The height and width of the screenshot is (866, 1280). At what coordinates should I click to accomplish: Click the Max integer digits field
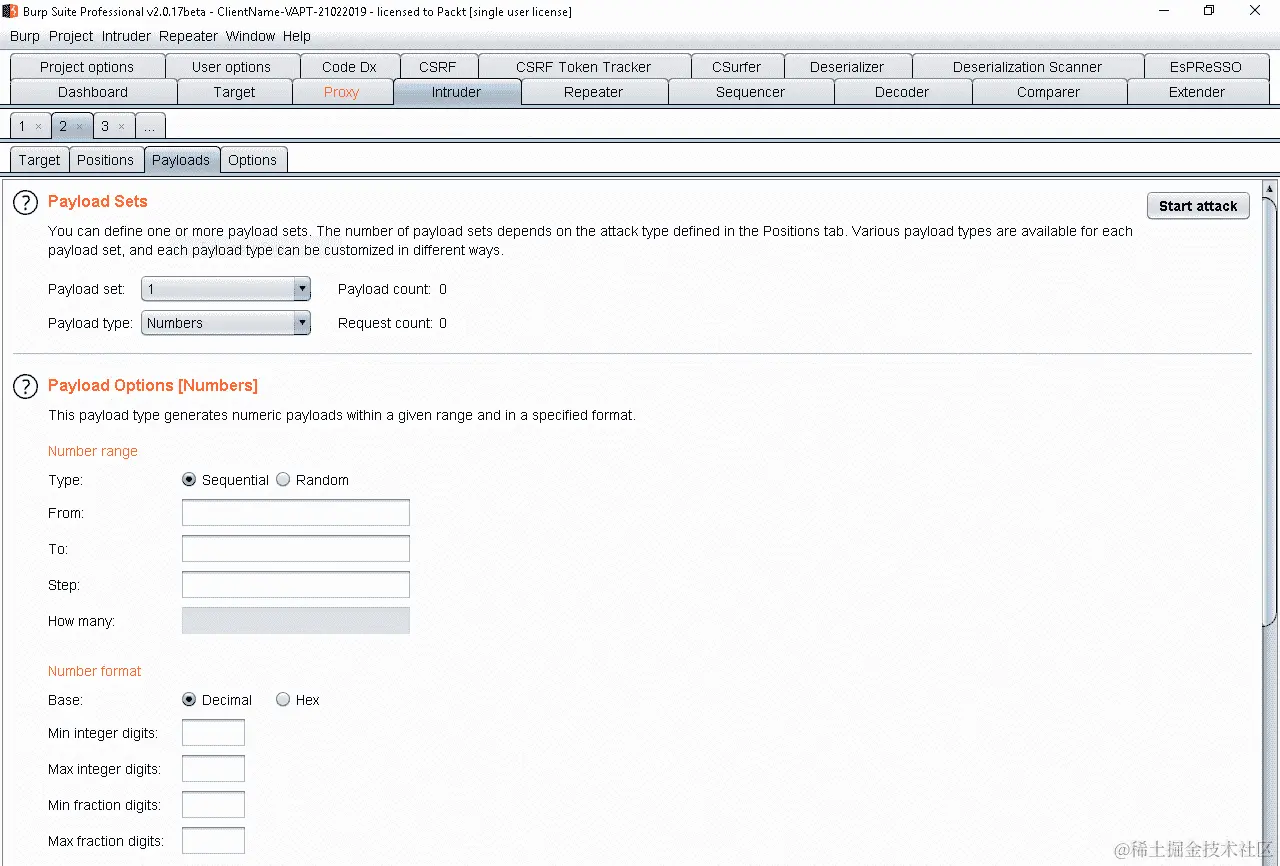213,769
